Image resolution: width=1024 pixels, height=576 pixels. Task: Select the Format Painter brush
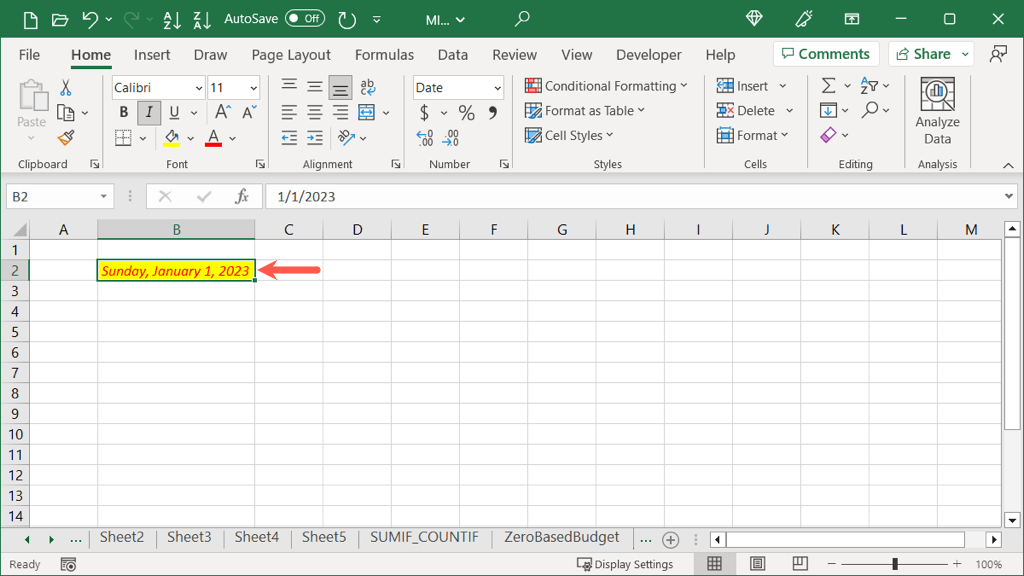tap(65, 138)
